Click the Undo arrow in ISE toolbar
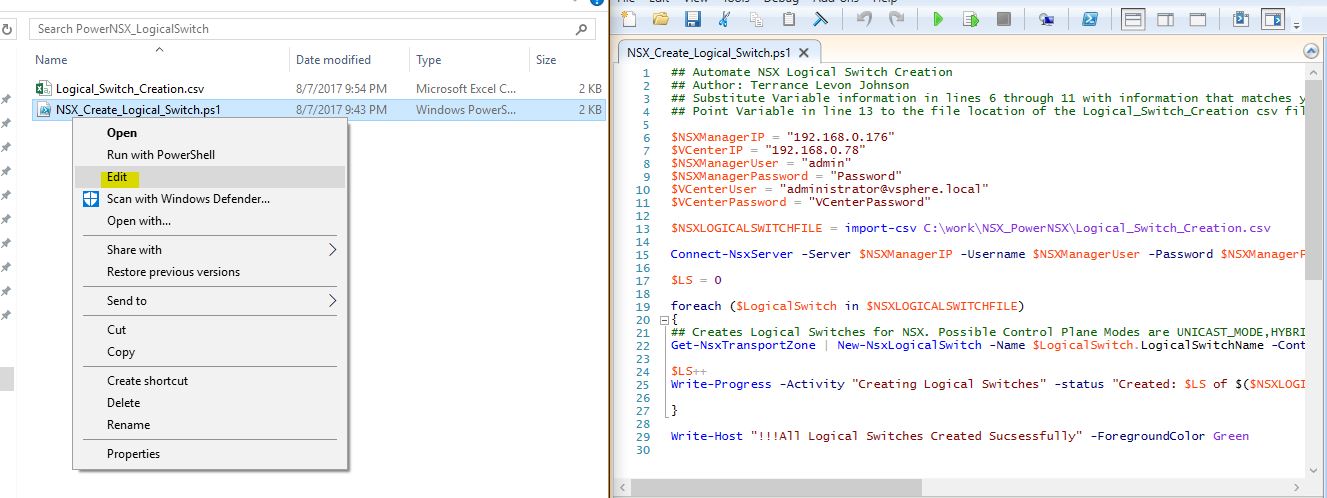 pos(864,19)
